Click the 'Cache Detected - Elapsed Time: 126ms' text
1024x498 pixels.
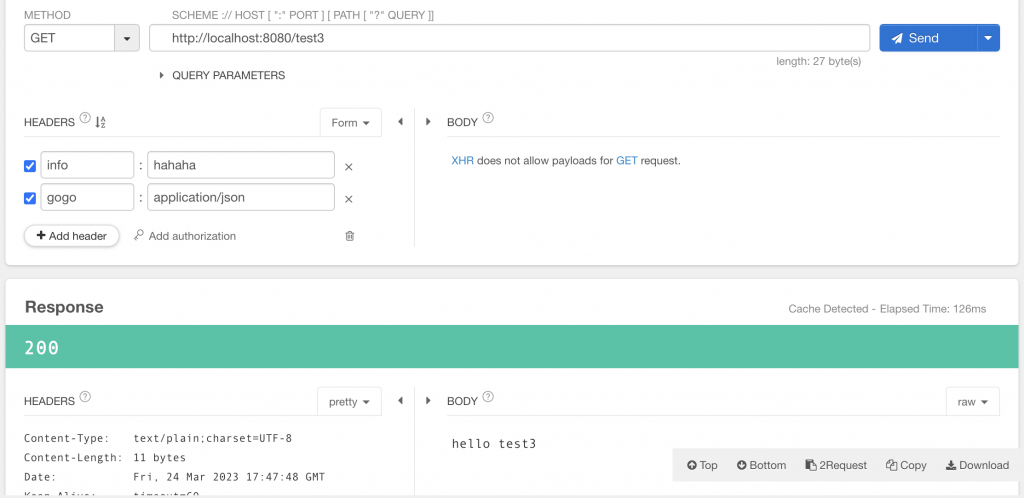(888, 309)
